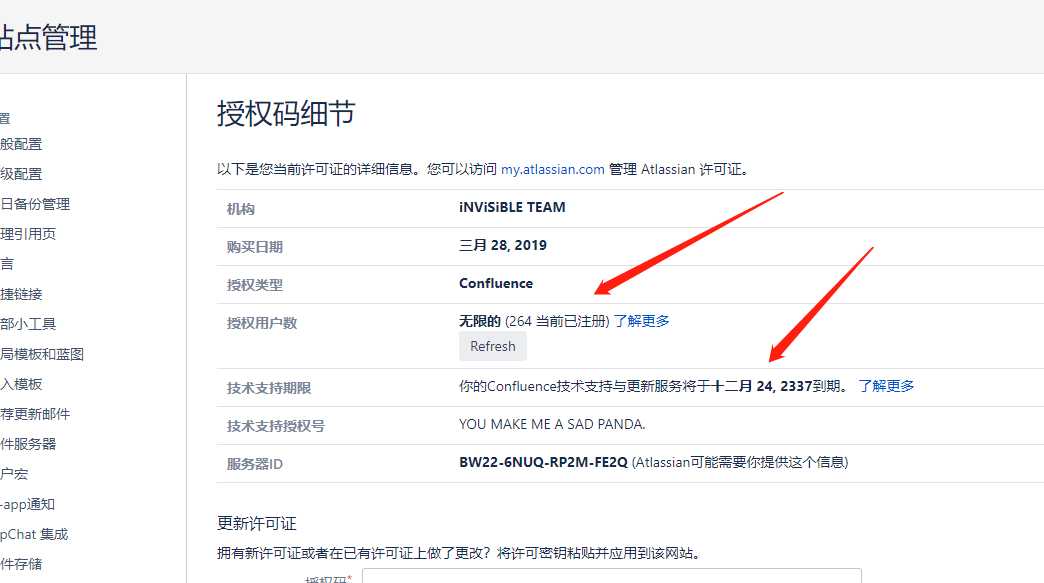Select text YOU MAKE ME A SAD PANDA.
The height and width of the screenshot is (583, 1044).
pos(552,424)
